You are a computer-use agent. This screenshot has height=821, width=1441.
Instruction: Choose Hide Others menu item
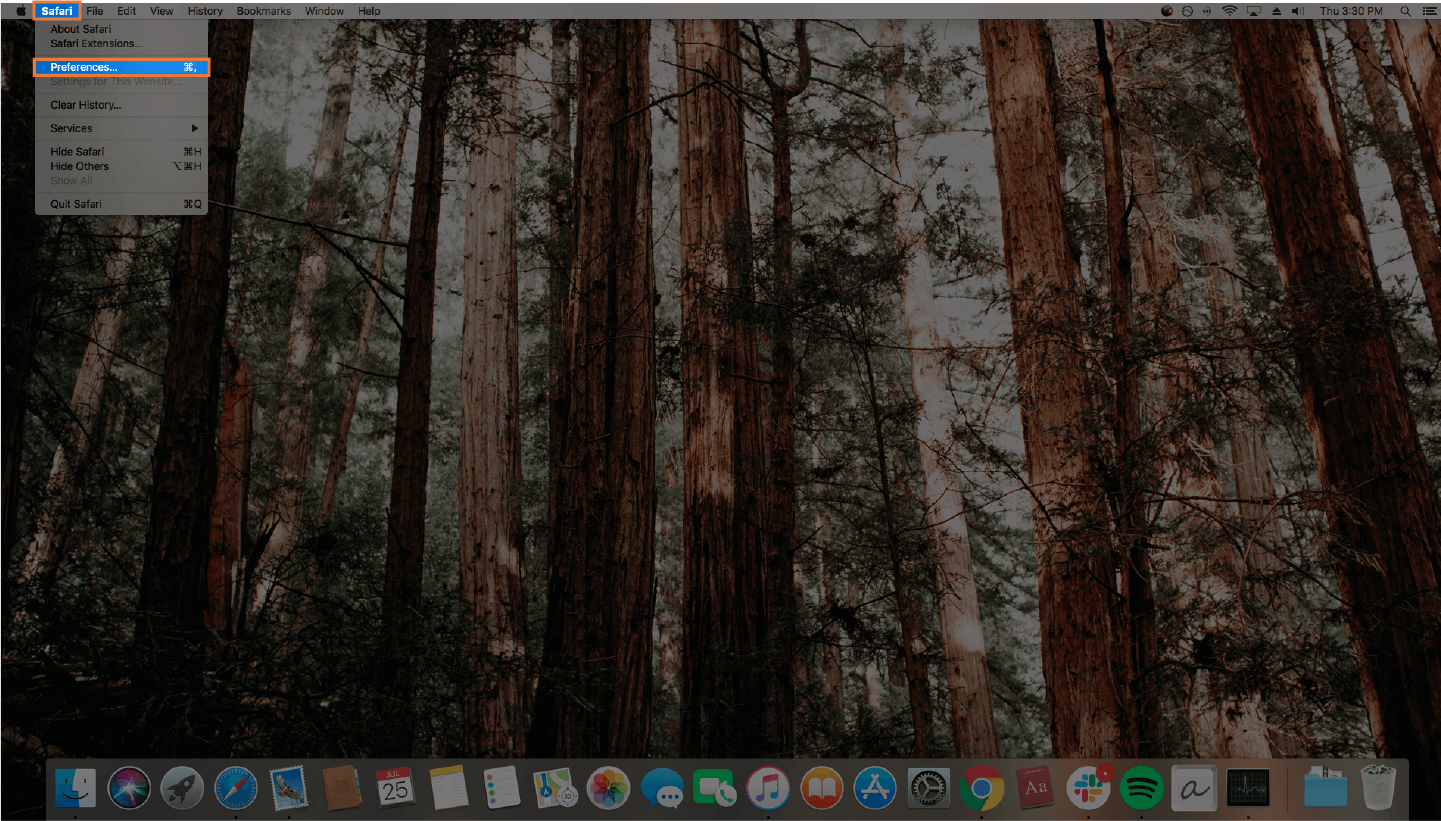click(121, 166)
